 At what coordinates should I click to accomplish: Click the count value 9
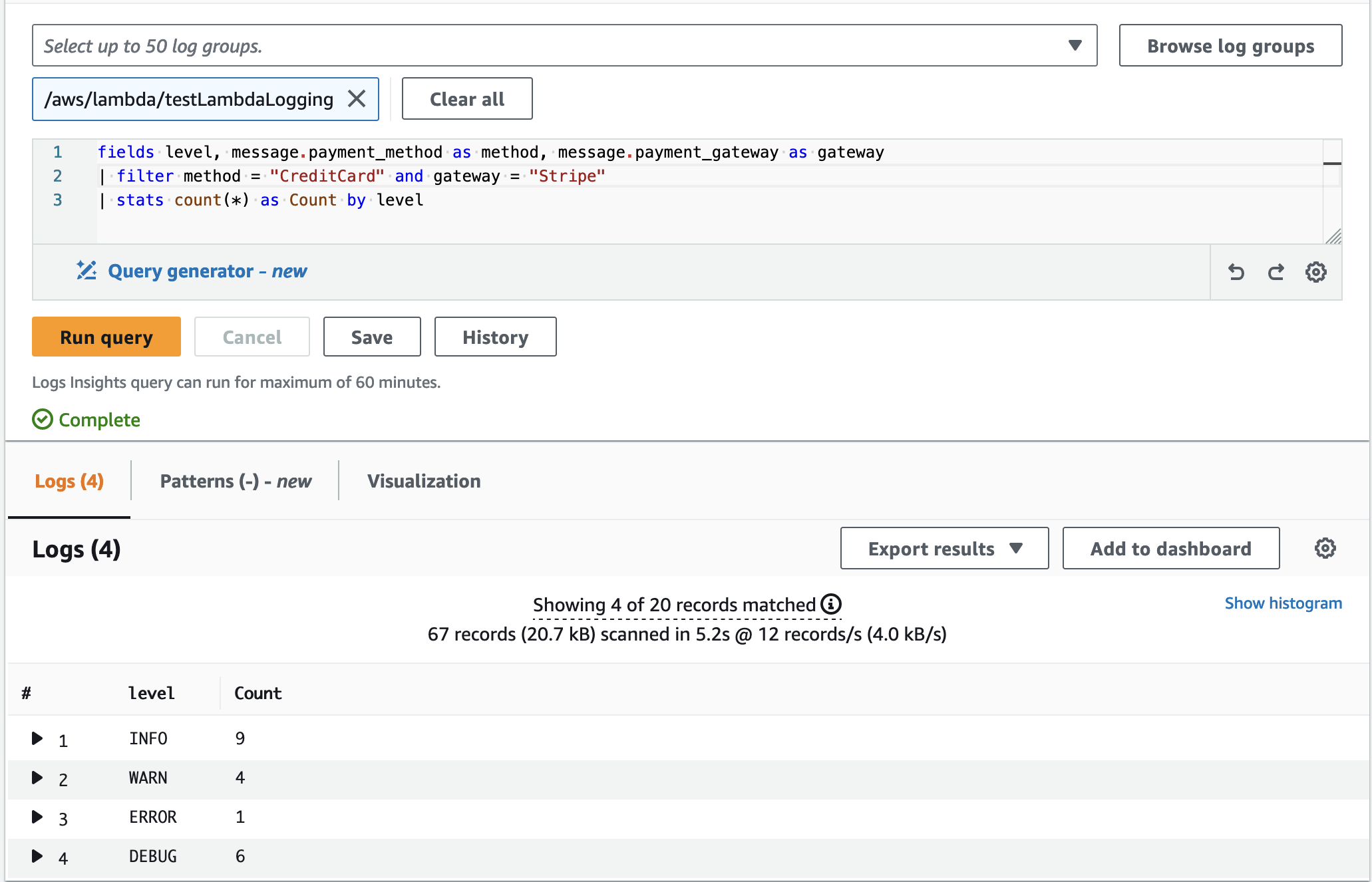coord(240,738)
